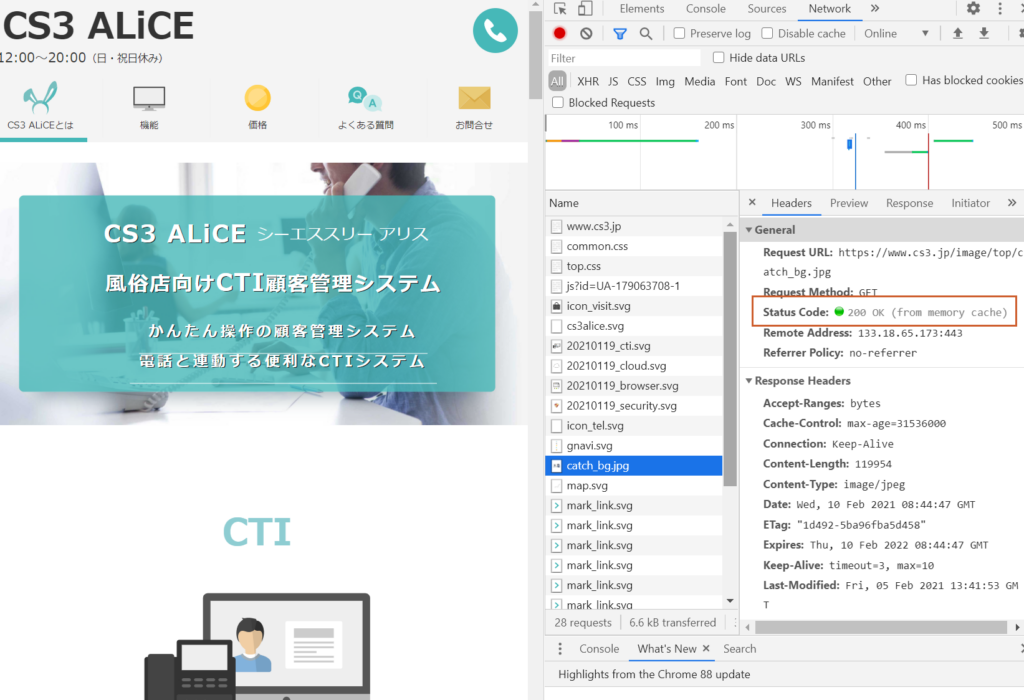Select the inspect element picker
1024x700 pixels.
(x=560, y=8)
